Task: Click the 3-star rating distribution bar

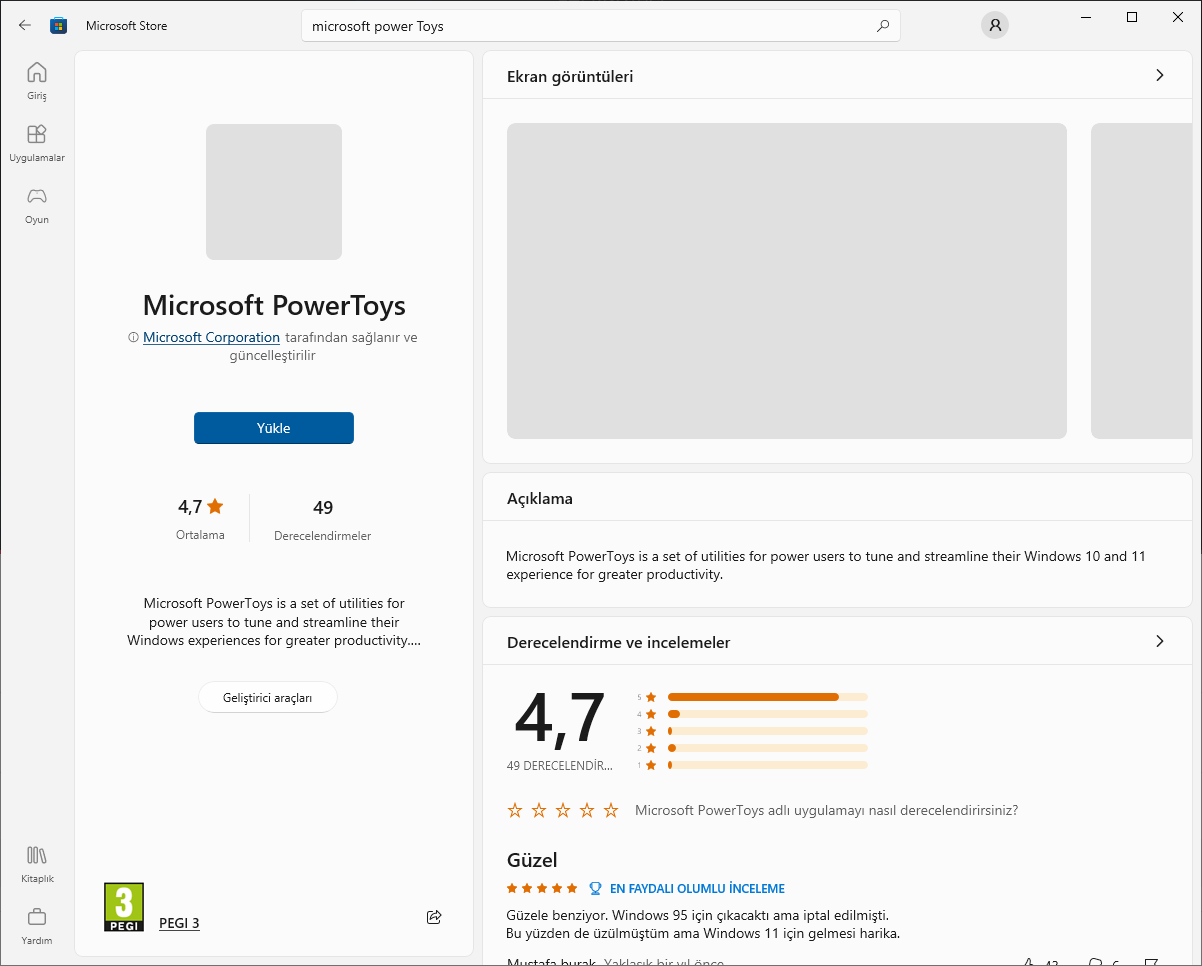Action: [x=768, y=731]
